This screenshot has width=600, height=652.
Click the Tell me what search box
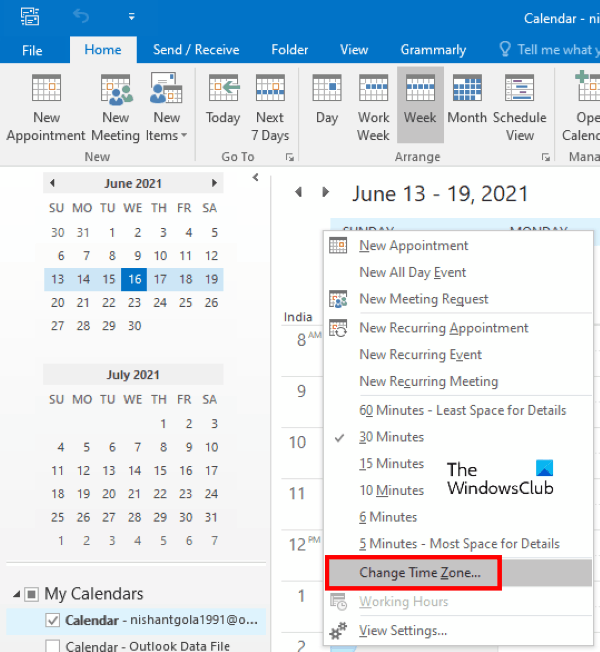pyautogui.click(x=549, y=50)
